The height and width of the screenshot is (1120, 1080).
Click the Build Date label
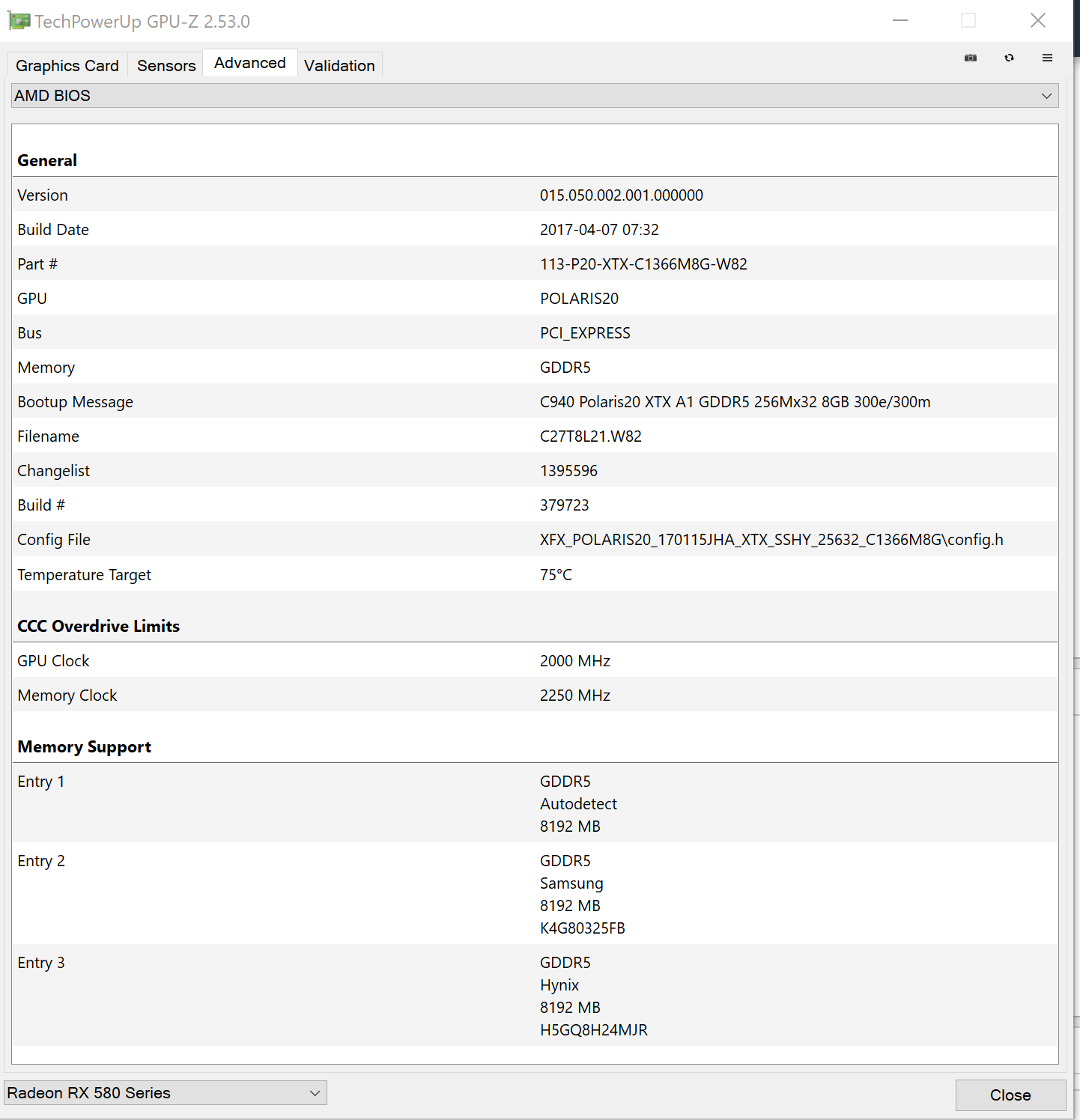(53, 230)
